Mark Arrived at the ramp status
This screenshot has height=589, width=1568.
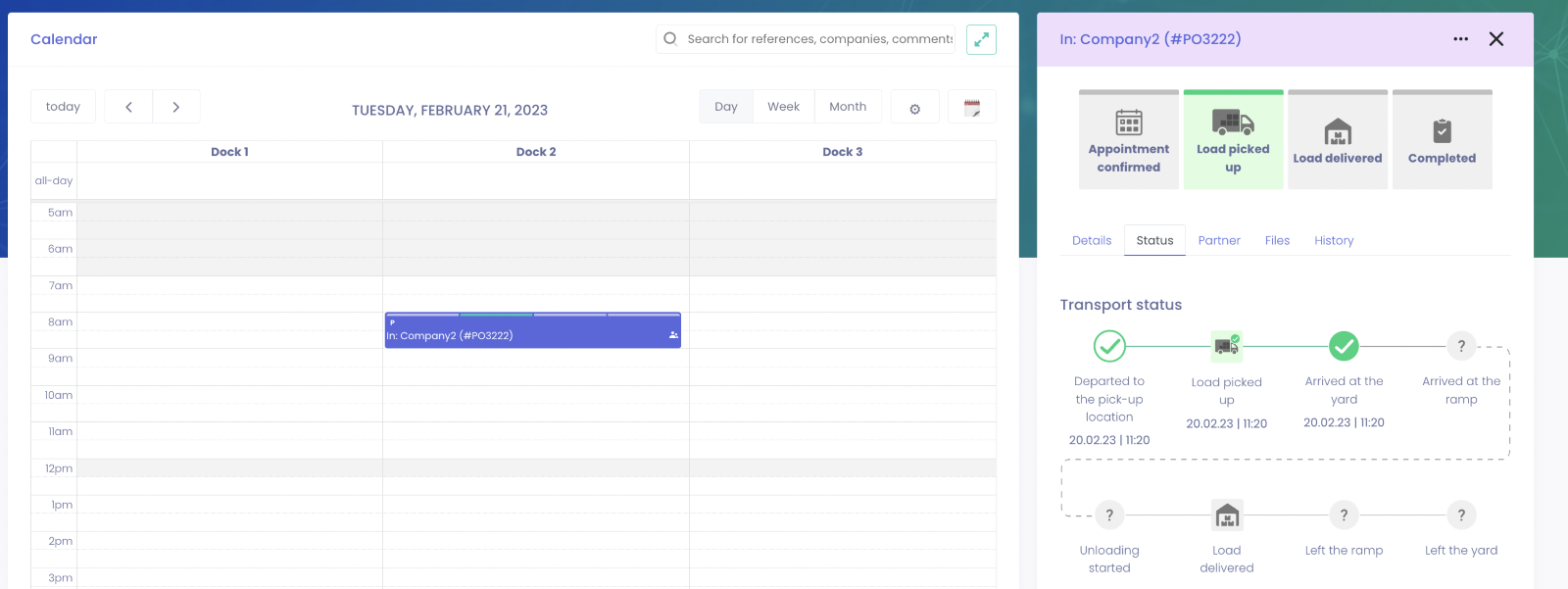coord(1461,346)
